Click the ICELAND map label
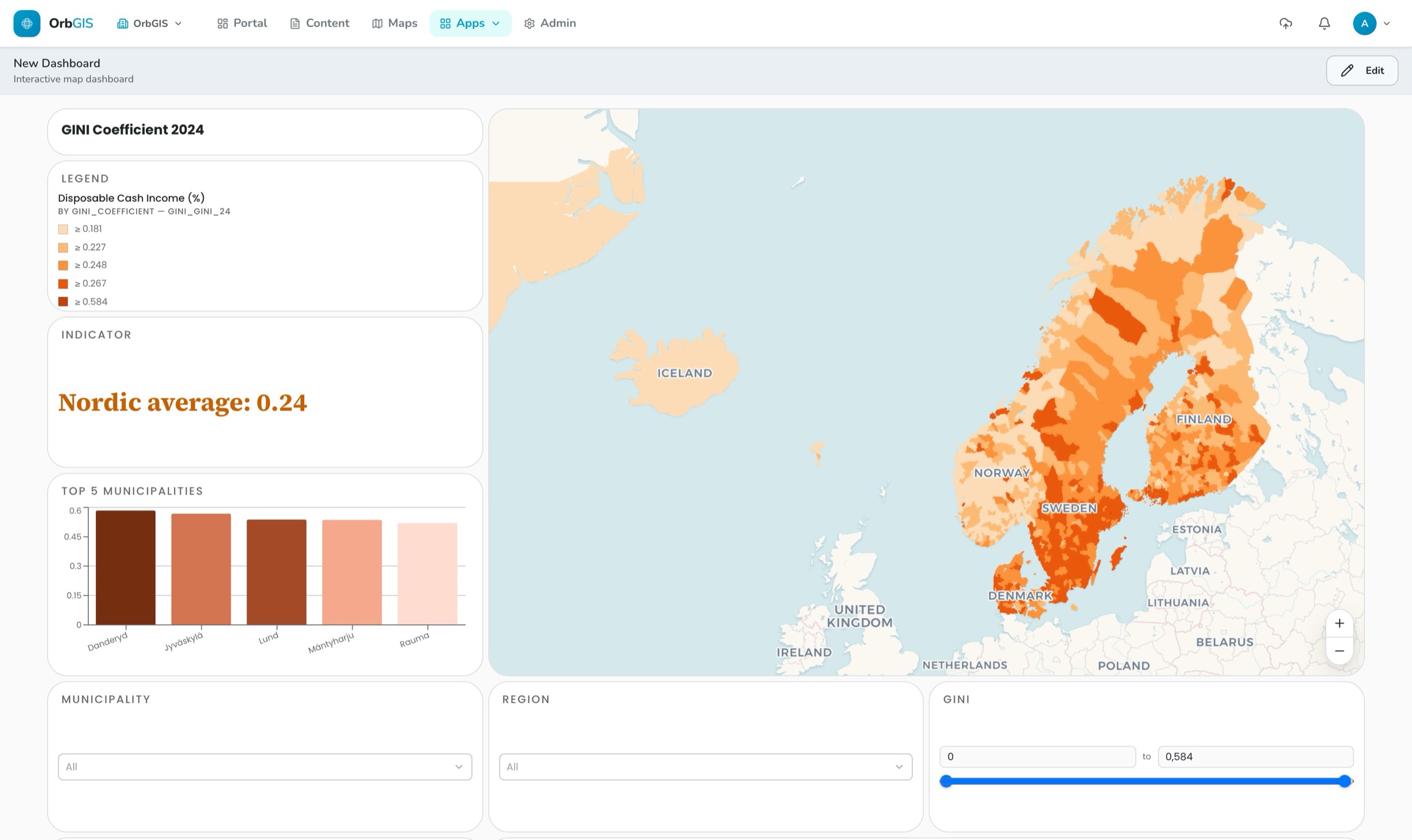 (x=684, y=373)
